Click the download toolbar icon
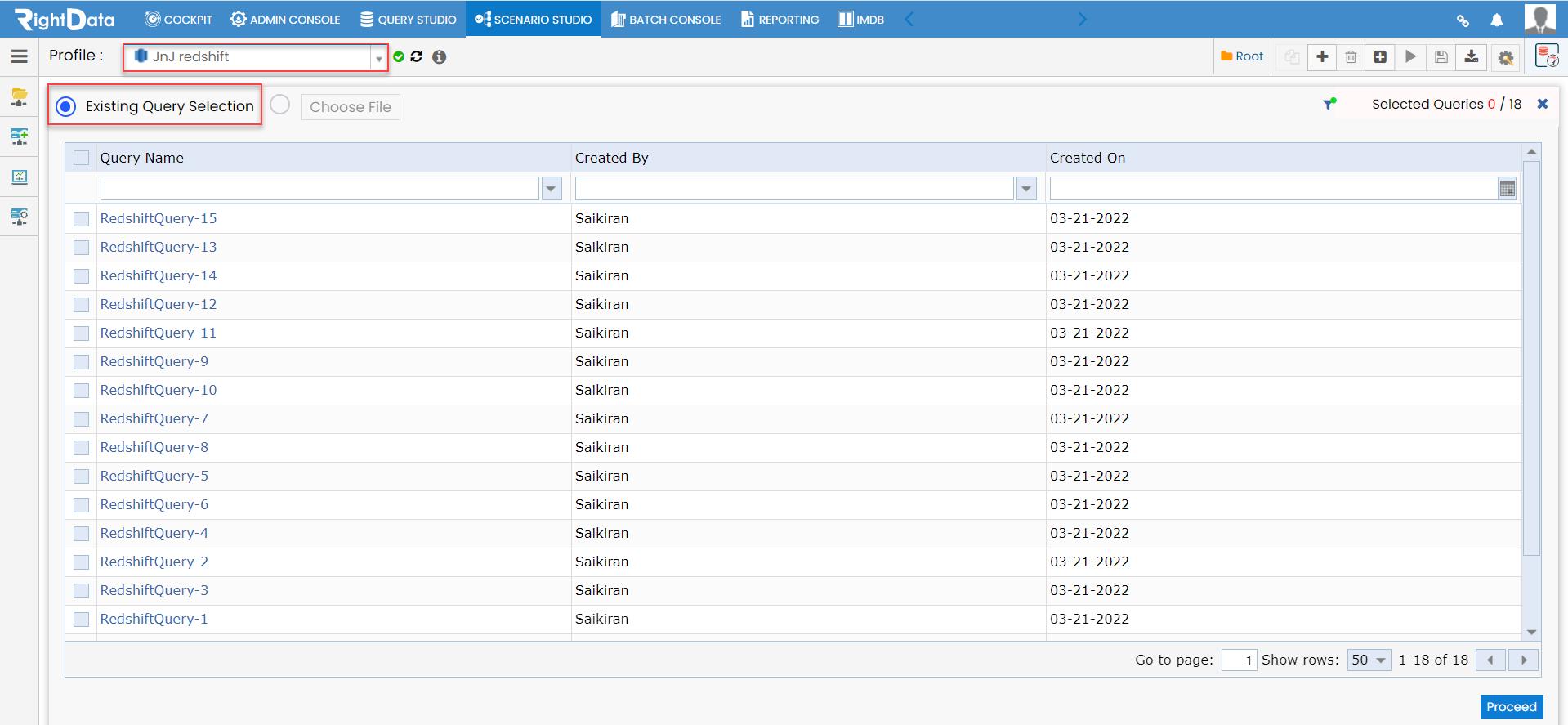Screen dimensions: 1568x725 (1471, 56)
